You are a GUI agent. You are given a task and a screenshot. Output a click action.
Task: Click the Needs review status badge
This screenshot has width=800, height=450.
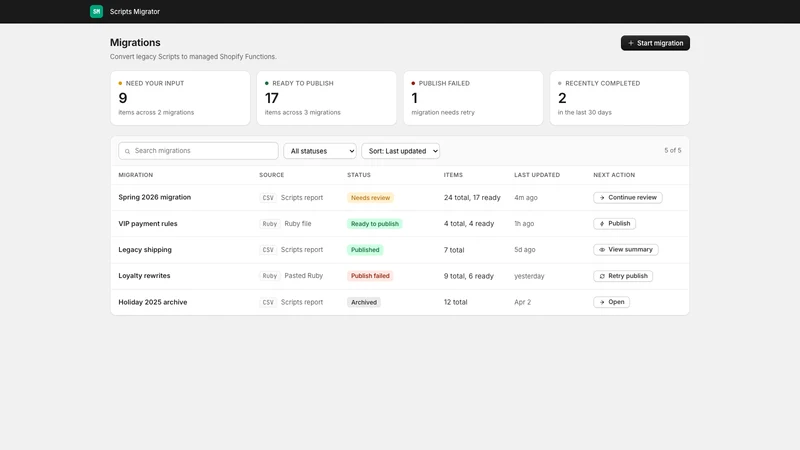pyautogui.click(x=370, y=198)
